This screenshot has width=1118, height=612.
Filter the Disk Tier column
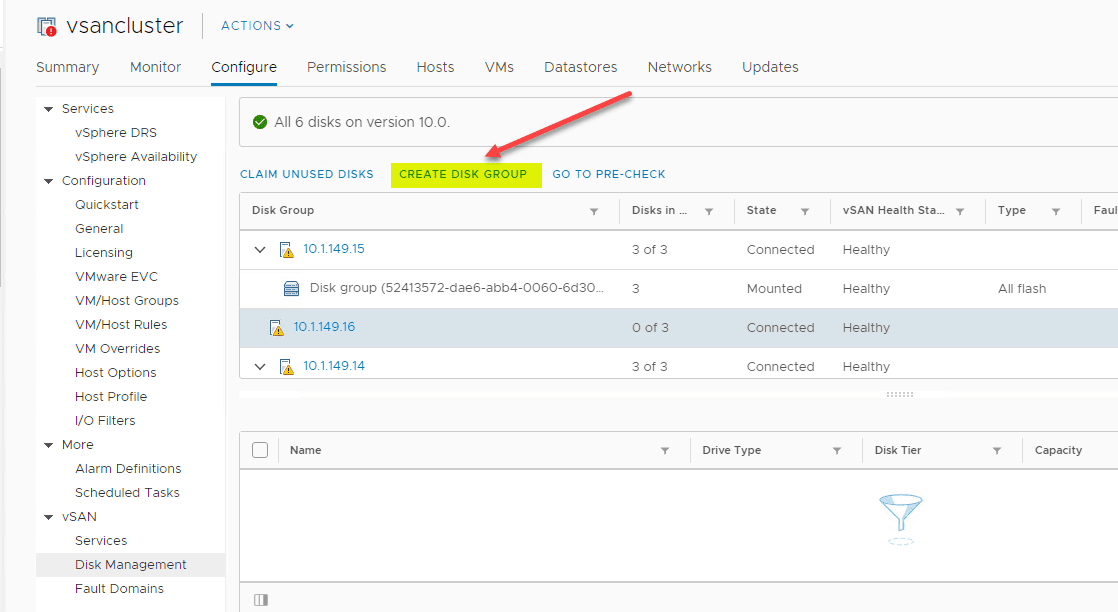click(x=997, y=451)
